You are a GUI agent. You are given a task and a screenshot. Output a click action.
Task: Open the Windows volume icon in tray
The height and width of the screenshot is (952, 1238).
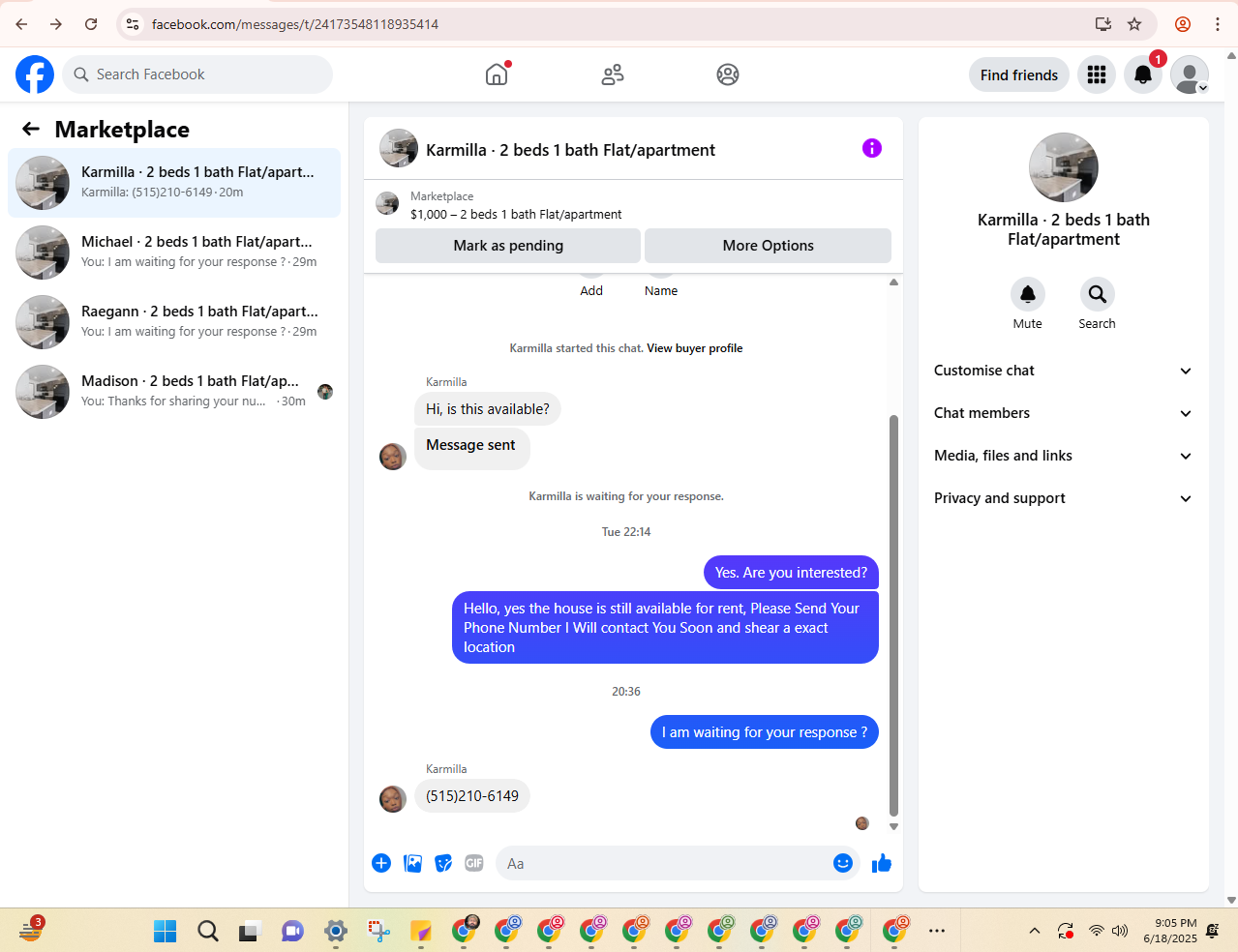pyautogui.click(x=1120, y=931)
